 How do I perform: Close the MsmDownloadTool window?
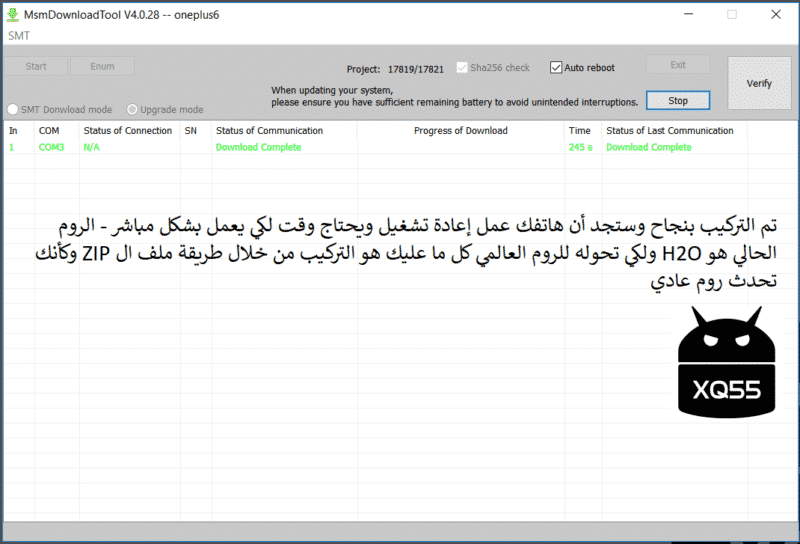click(776, 15)
